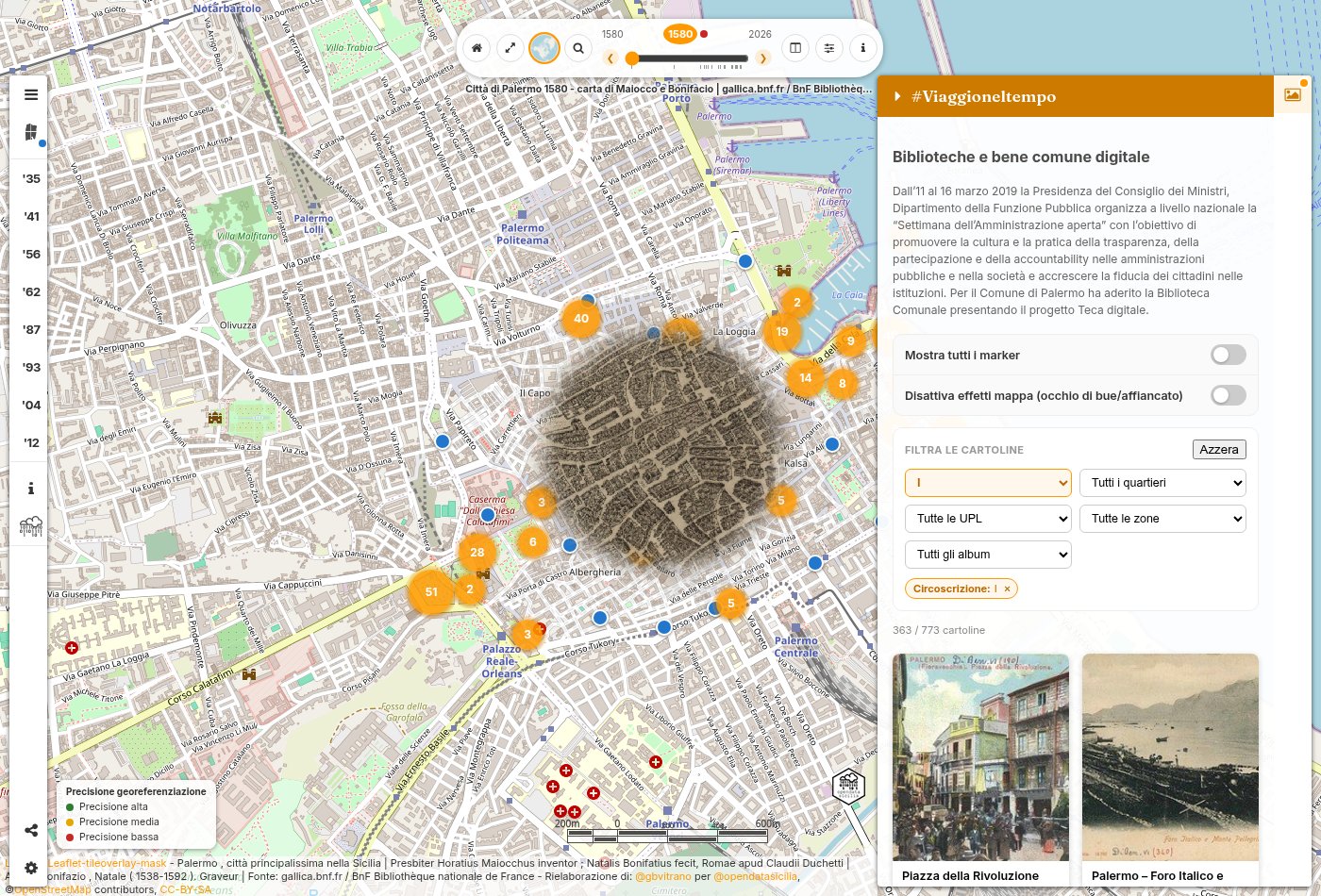
Task: Click the cluster marker labeled 40
Action: pyautogui.click(x=581, y=319)
